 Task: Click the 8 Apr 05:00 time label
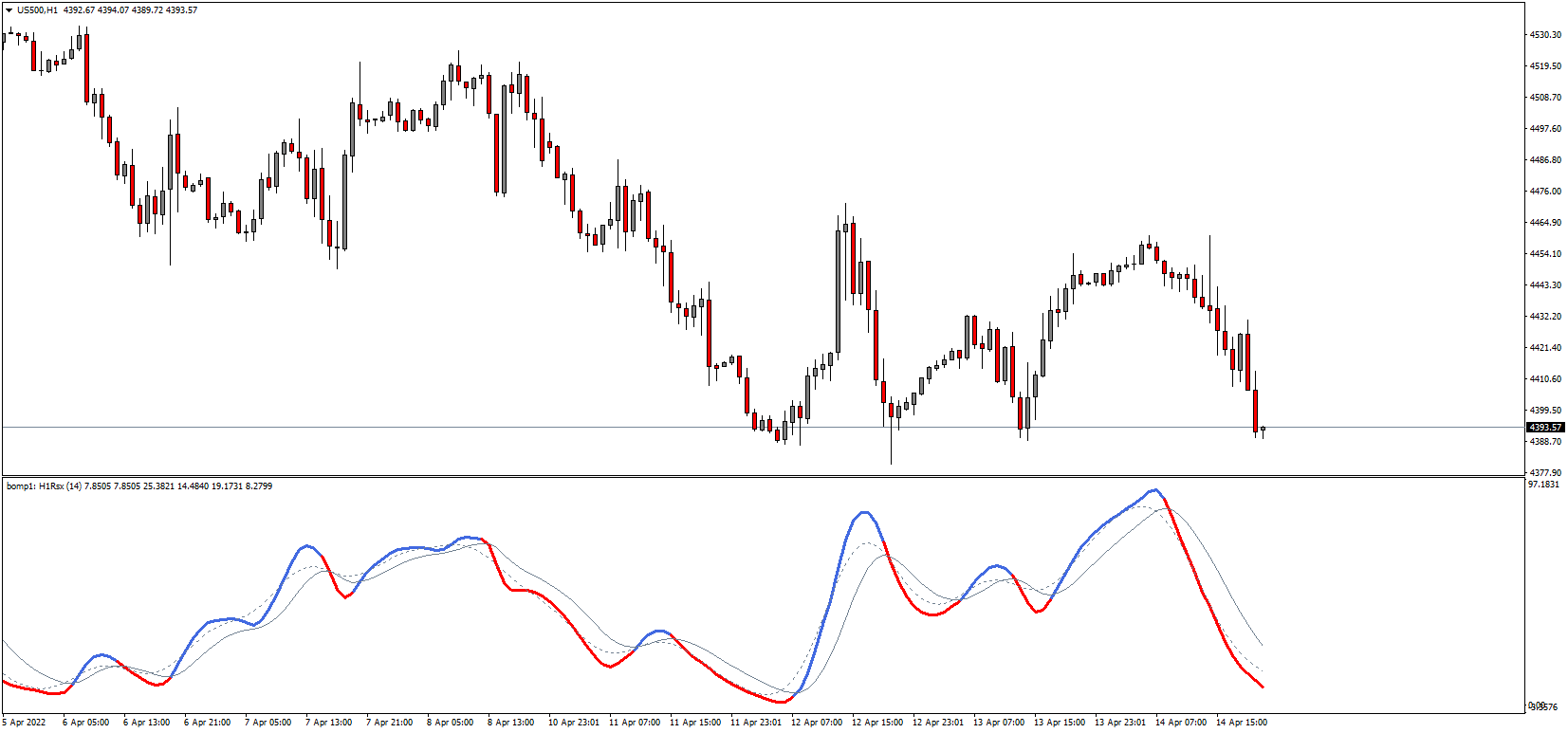click(x=450, y=723)
